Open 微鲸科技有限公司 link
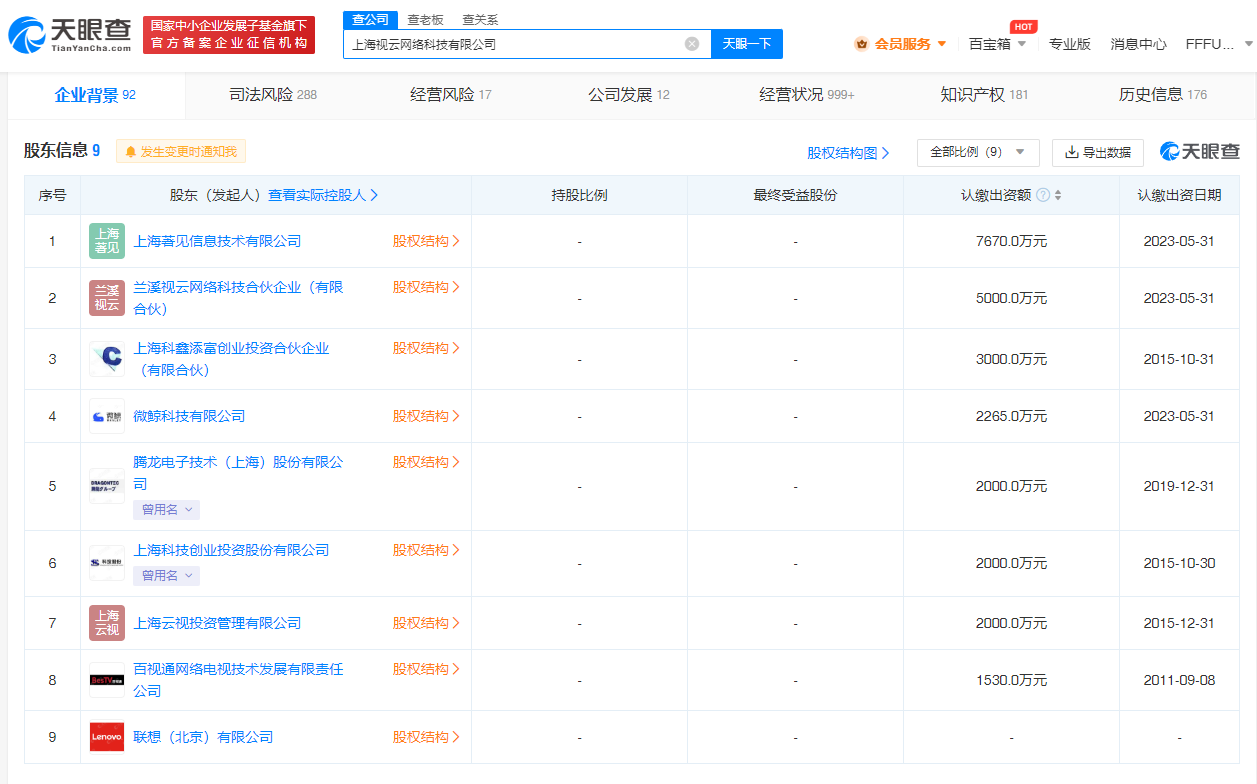Viewport: 1257px width, 784px height. (x=189, y=416)
